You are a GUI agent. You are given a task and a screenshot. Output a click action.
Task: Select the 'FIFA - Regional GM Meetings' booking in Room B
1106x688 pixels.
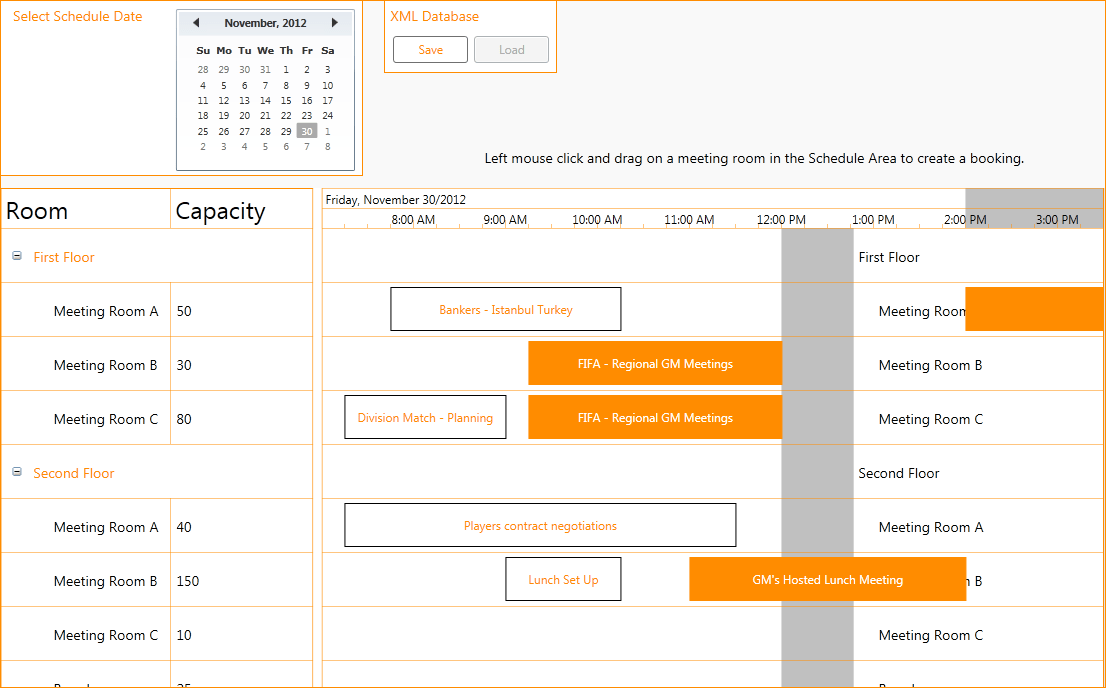(654, 363)
